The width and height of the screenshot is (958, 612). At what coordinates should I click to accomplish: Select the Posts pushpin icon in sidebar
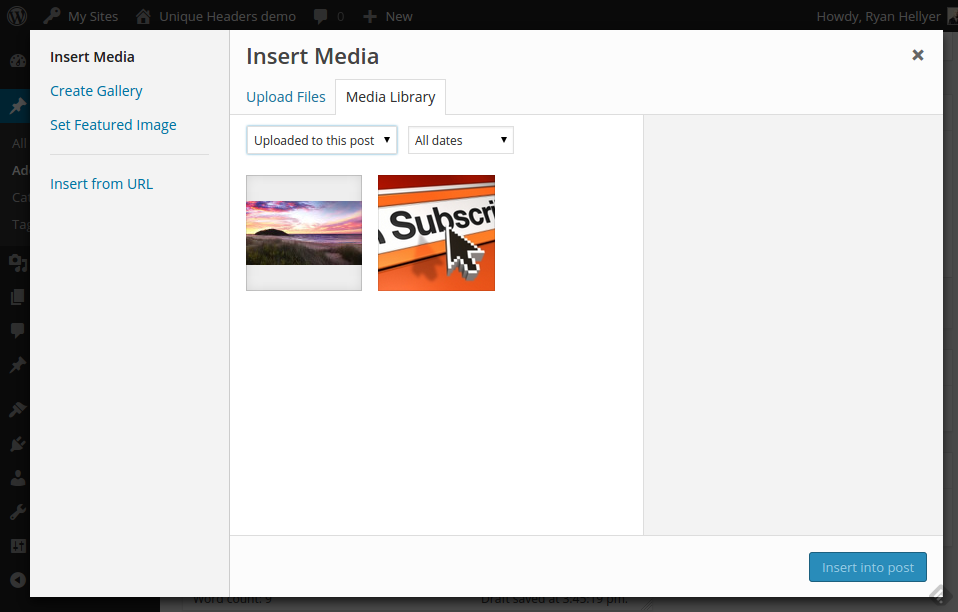coord(17,107)
